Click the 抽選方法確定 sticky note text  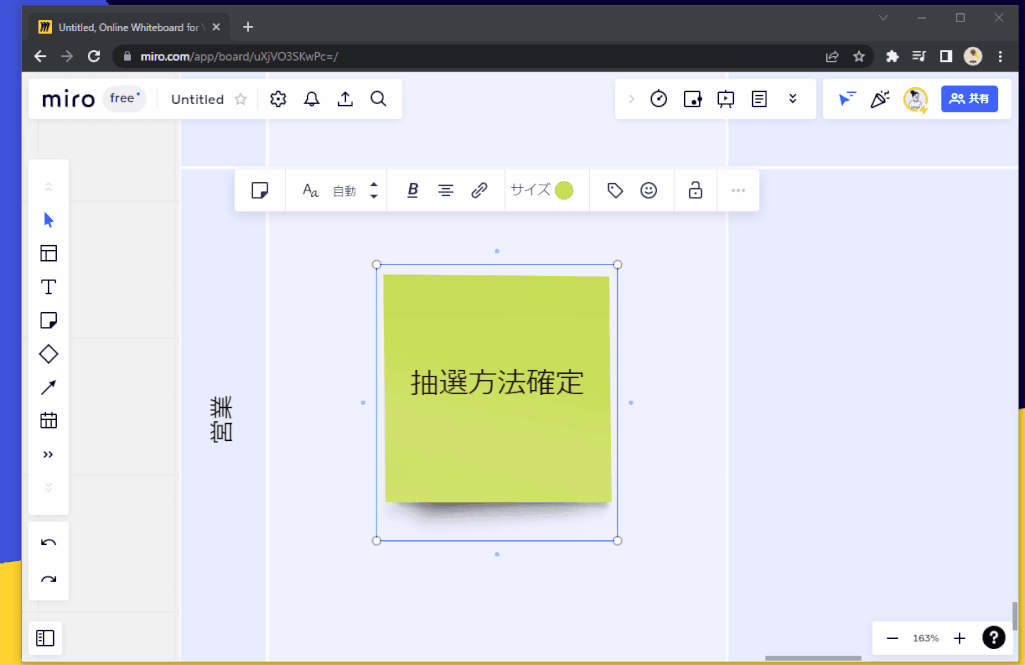pyautogui.click(x=497, y=383)
